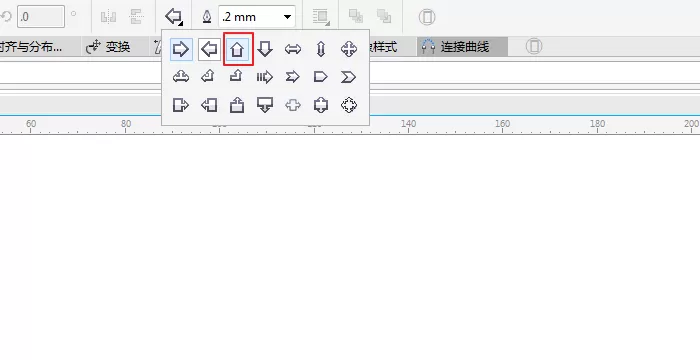The height and width of the screenshot is (360, 700).
Task: Pick the pentagon arrow shape
Action: point(321,77)
